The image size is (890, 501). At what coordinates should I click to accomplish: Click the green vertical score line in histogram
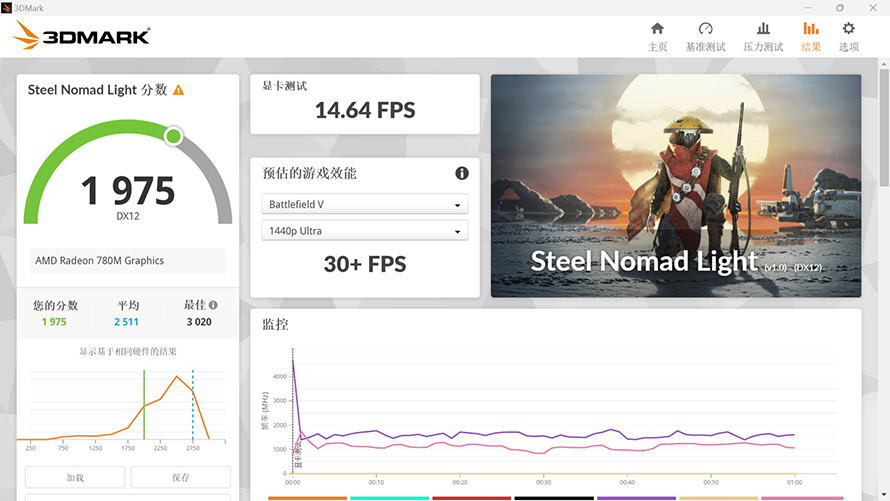pyautogui.click(x=144, y=405)
